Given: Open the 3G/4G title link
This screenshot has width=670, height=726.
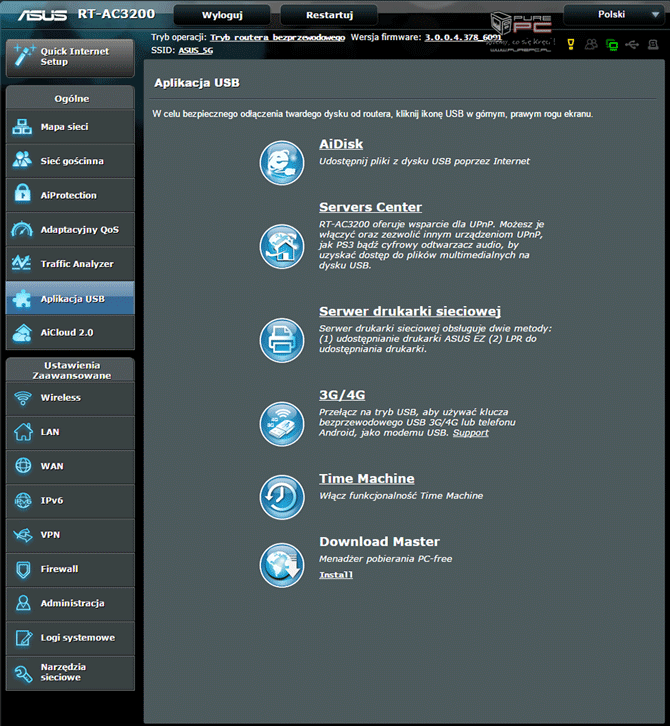Looking at the screenshot, I should click(342, 395).
